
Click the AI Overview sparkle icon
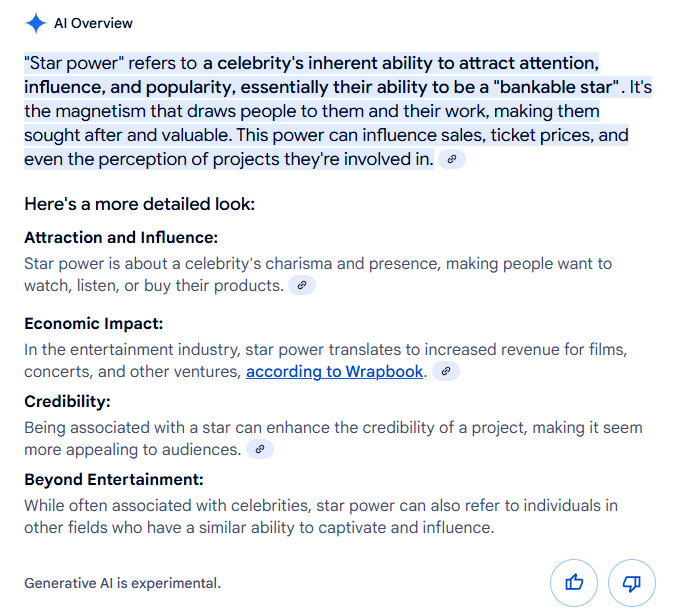tap(35, 23)
